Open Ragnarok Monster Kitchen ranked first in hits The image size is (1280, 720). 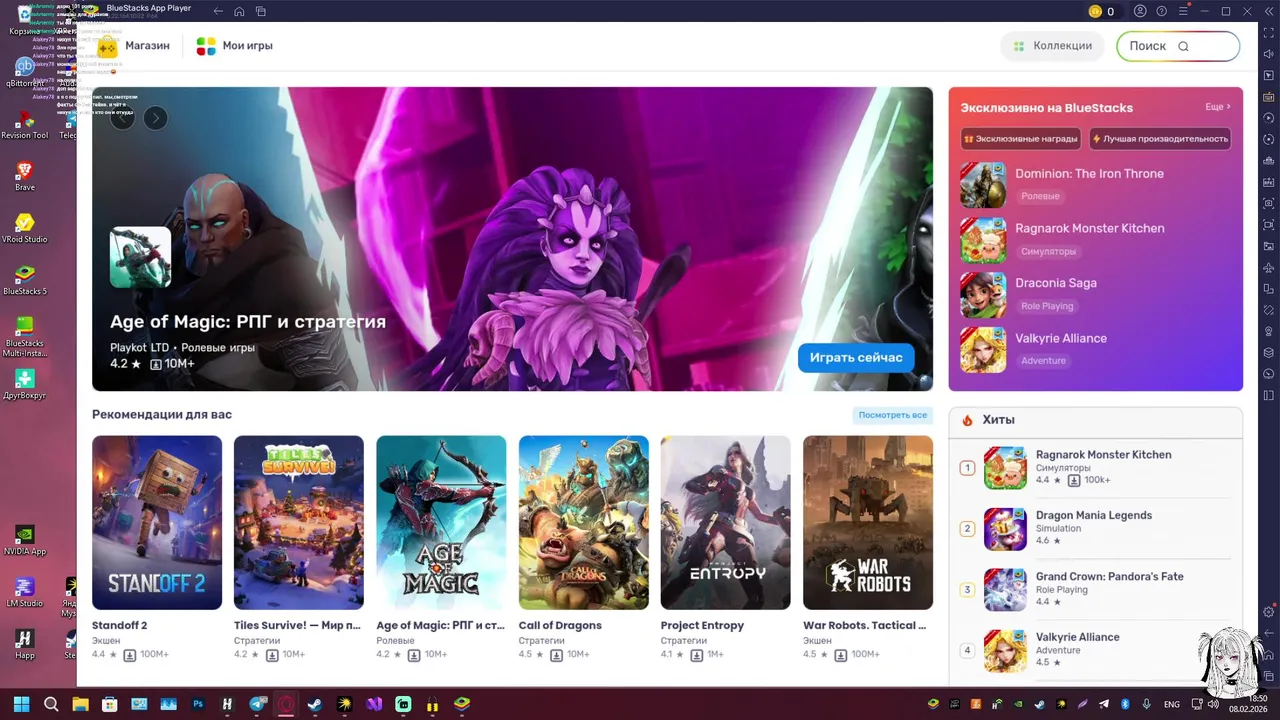pyautogui.click(x=1095, y=468)
